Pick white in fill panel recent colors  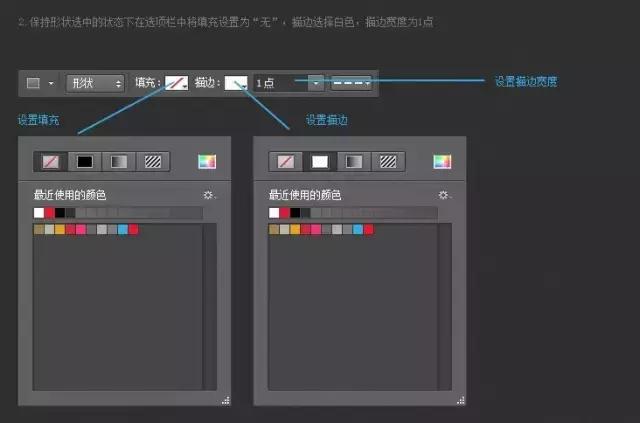39,213
